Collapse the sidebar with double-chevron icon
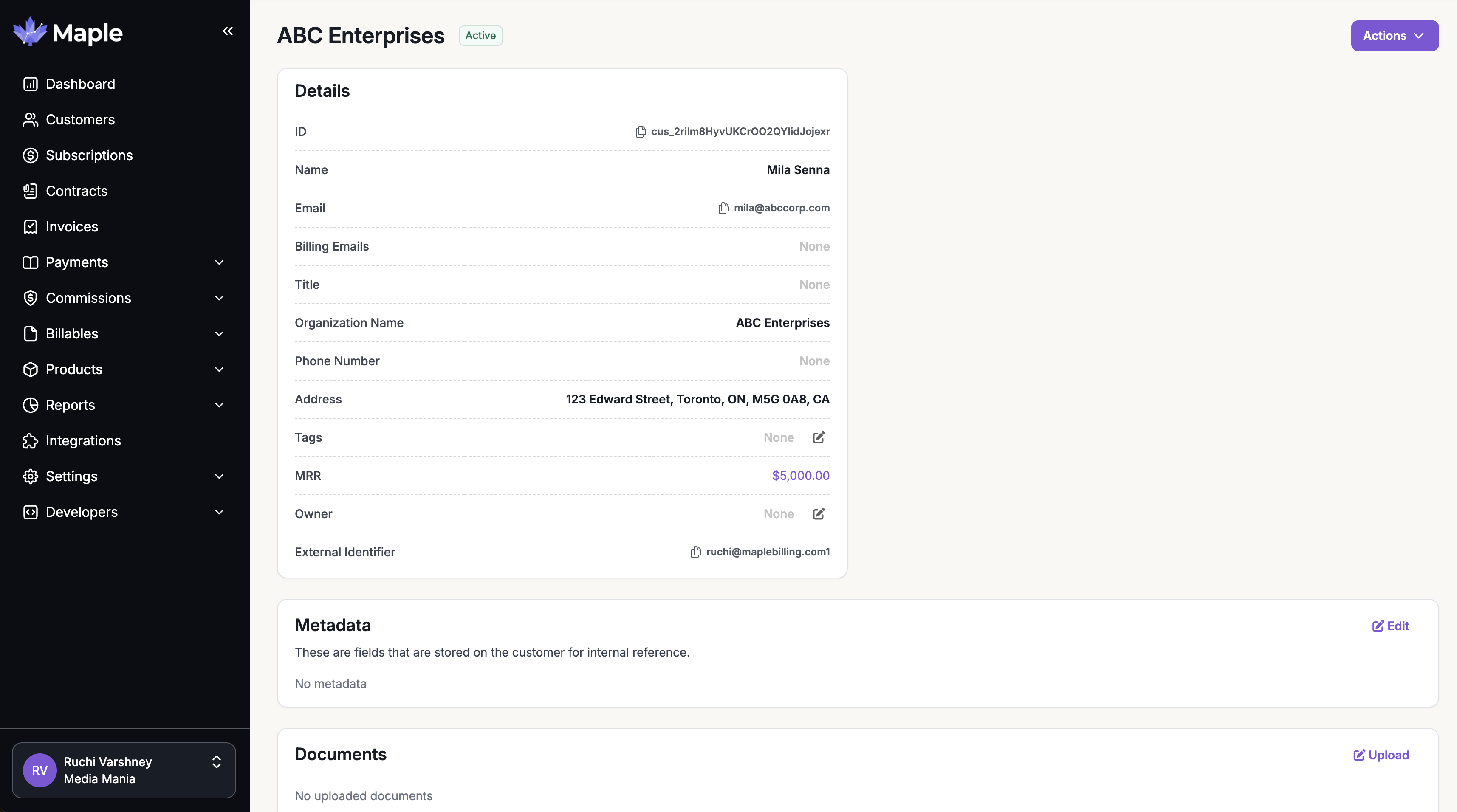The image size is (1457, 812). (x=227, y=31)
